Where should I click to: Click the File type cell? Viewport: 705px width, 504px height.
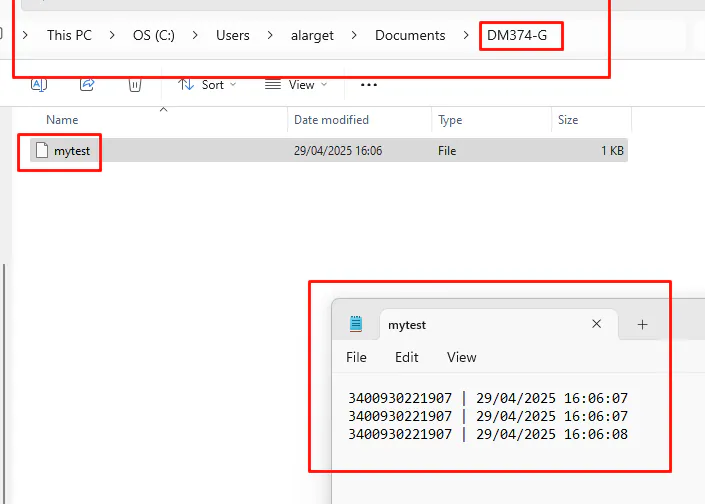coord(447,151)
